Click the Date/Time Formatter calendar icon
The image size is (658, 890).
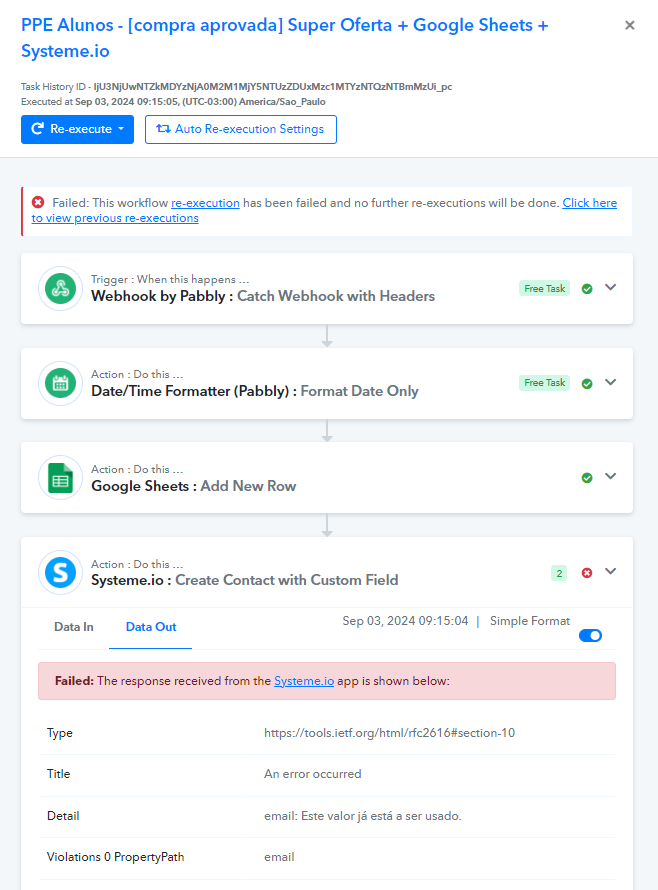coord(60,383)
